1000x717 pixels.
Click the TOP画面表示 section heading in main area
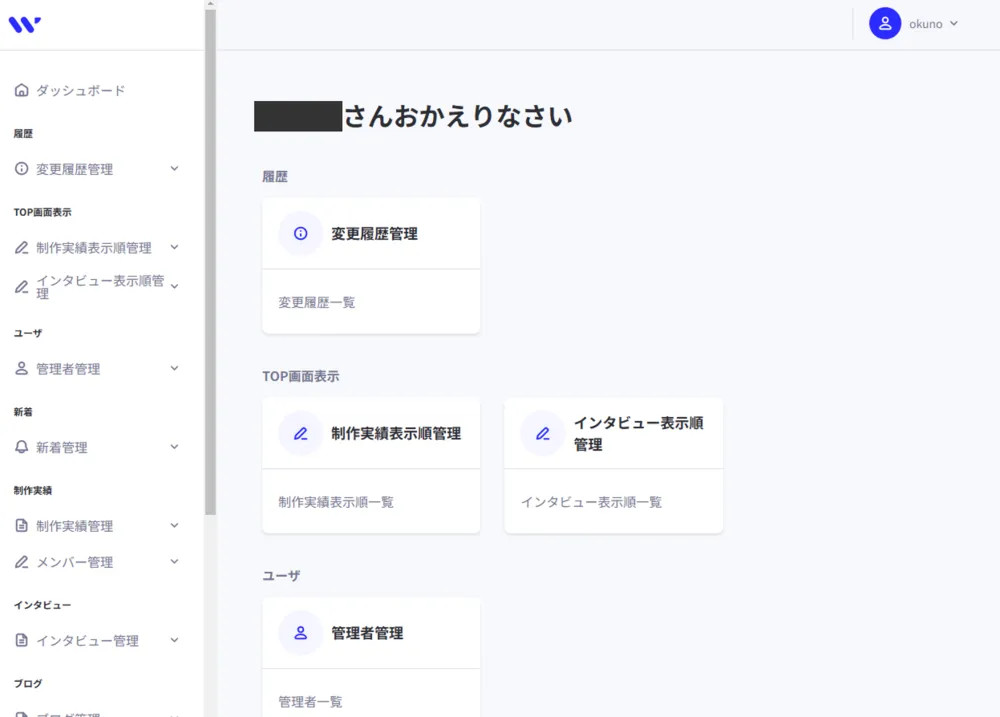tap(301, 376)
